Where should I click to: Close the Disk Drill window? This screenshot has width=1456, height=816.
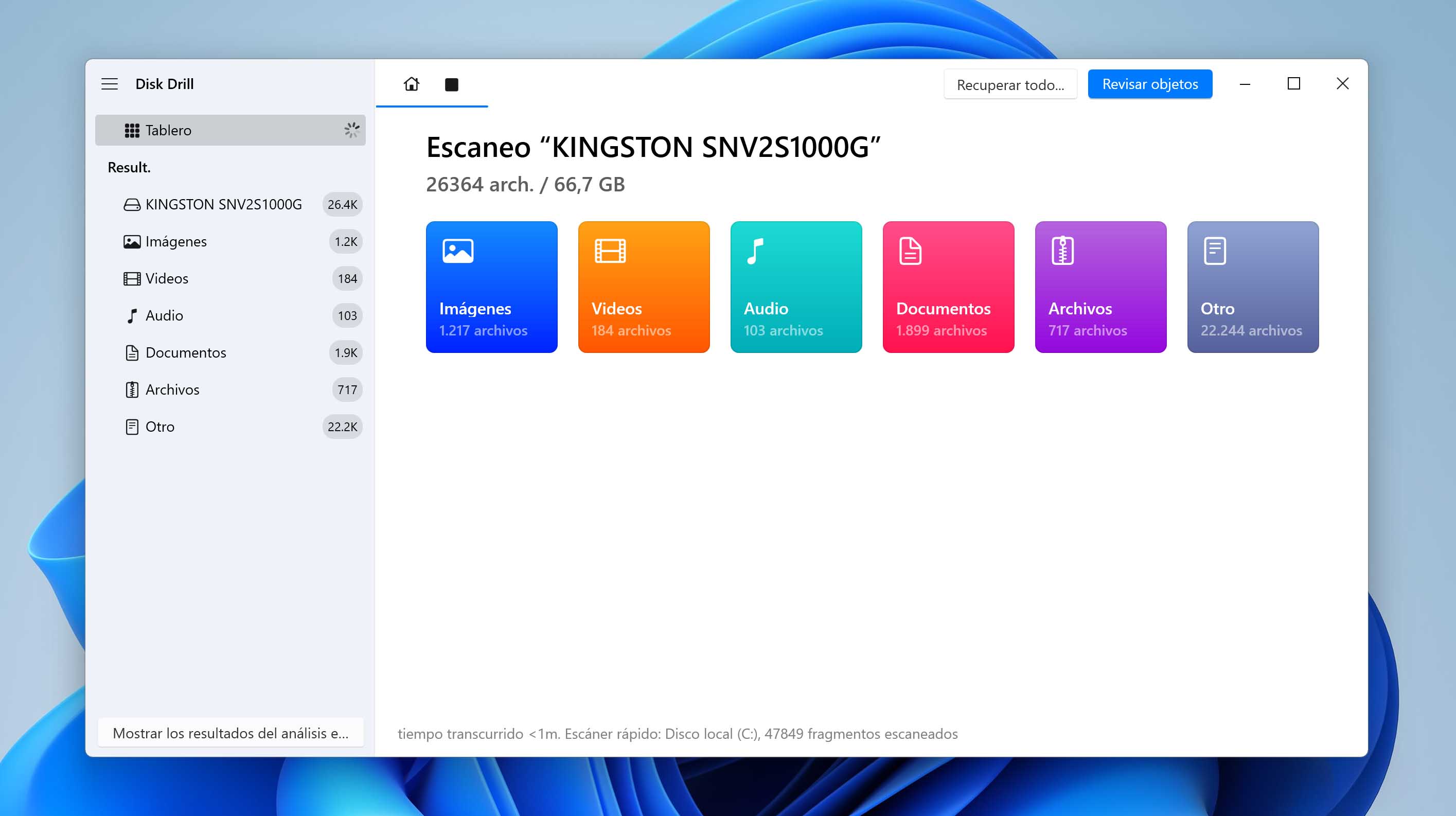pos(1342,84)
